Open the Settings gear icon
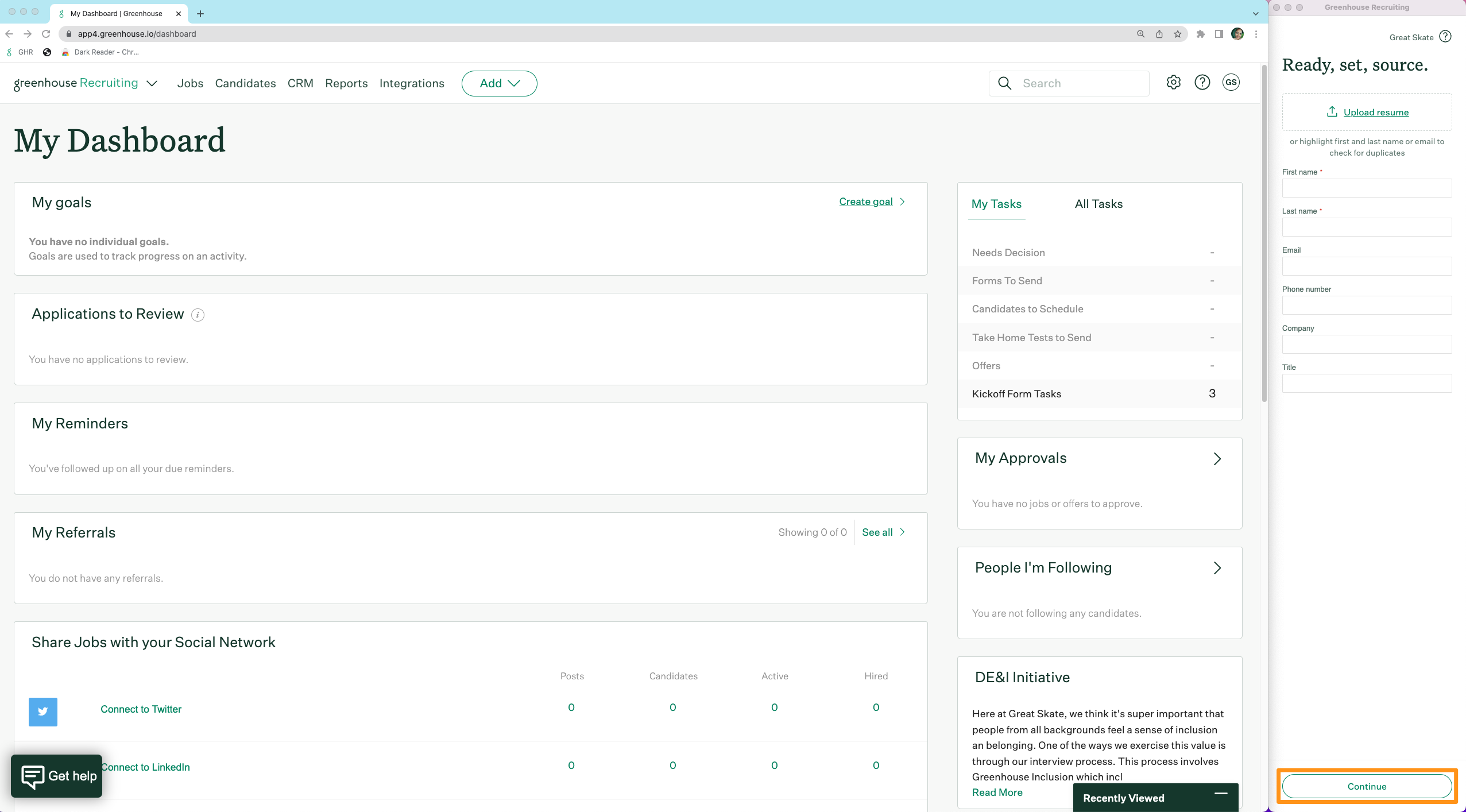The height and width of the screenshot is (812, 1466). 1173,83
